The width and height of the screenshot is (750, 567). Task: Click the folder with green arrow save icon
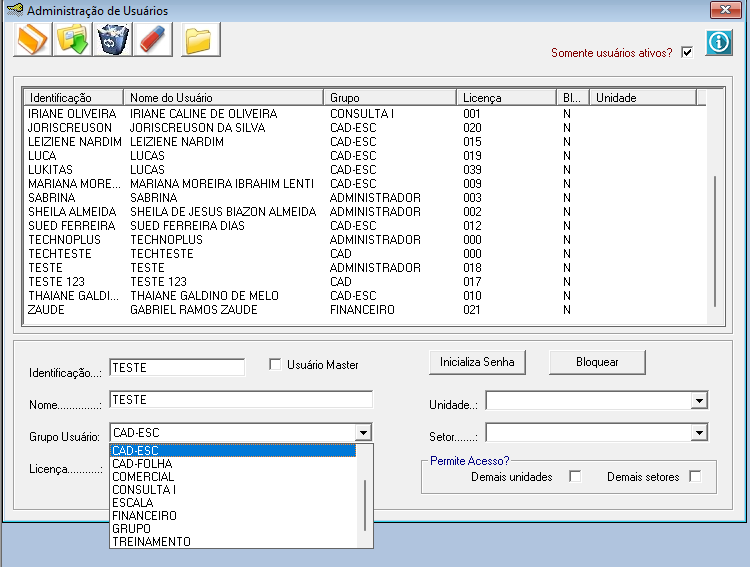coord(73,40)
